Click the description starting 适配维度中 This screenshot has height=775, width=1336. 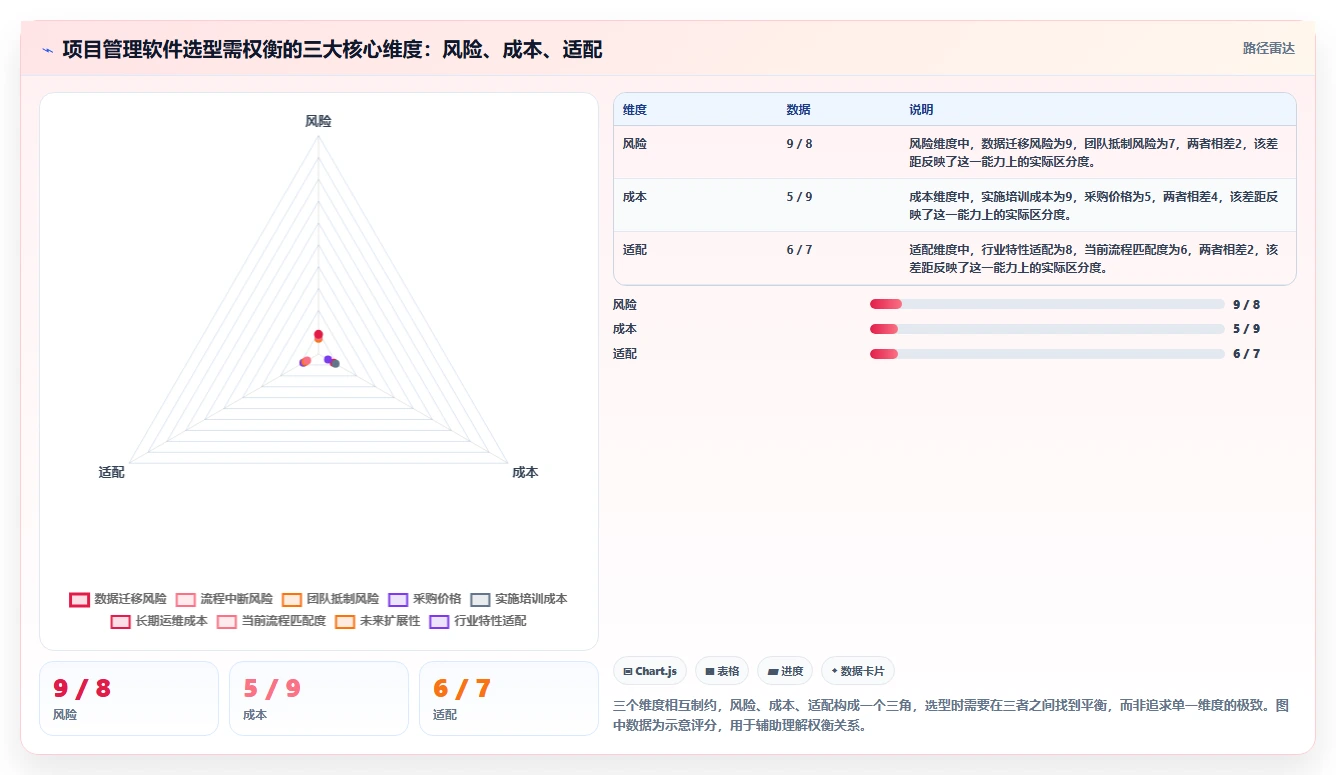tap(1093, 258)
